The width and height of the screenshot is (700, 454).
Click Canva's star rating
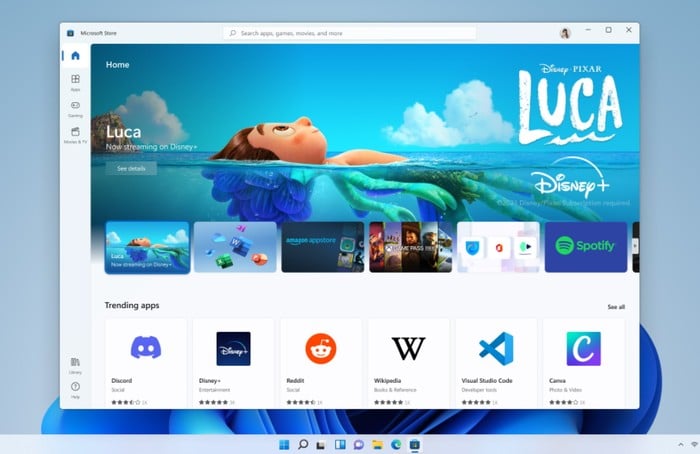coord(564,402)
